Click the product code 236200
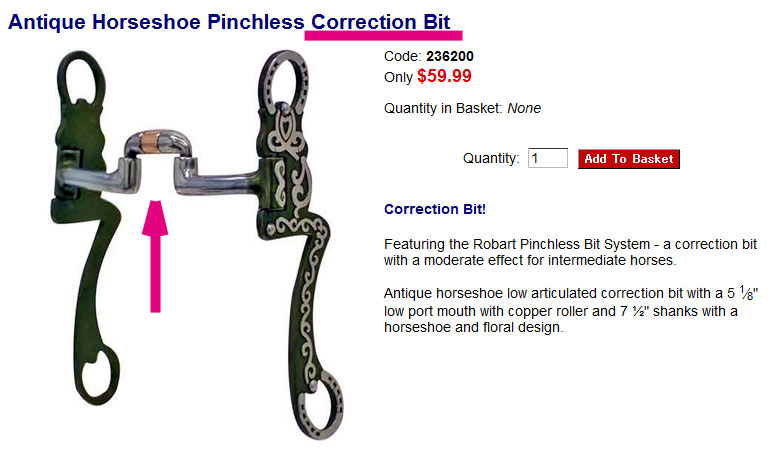The image size is (773, 450). pyautogui.click(x=450, y=56)
